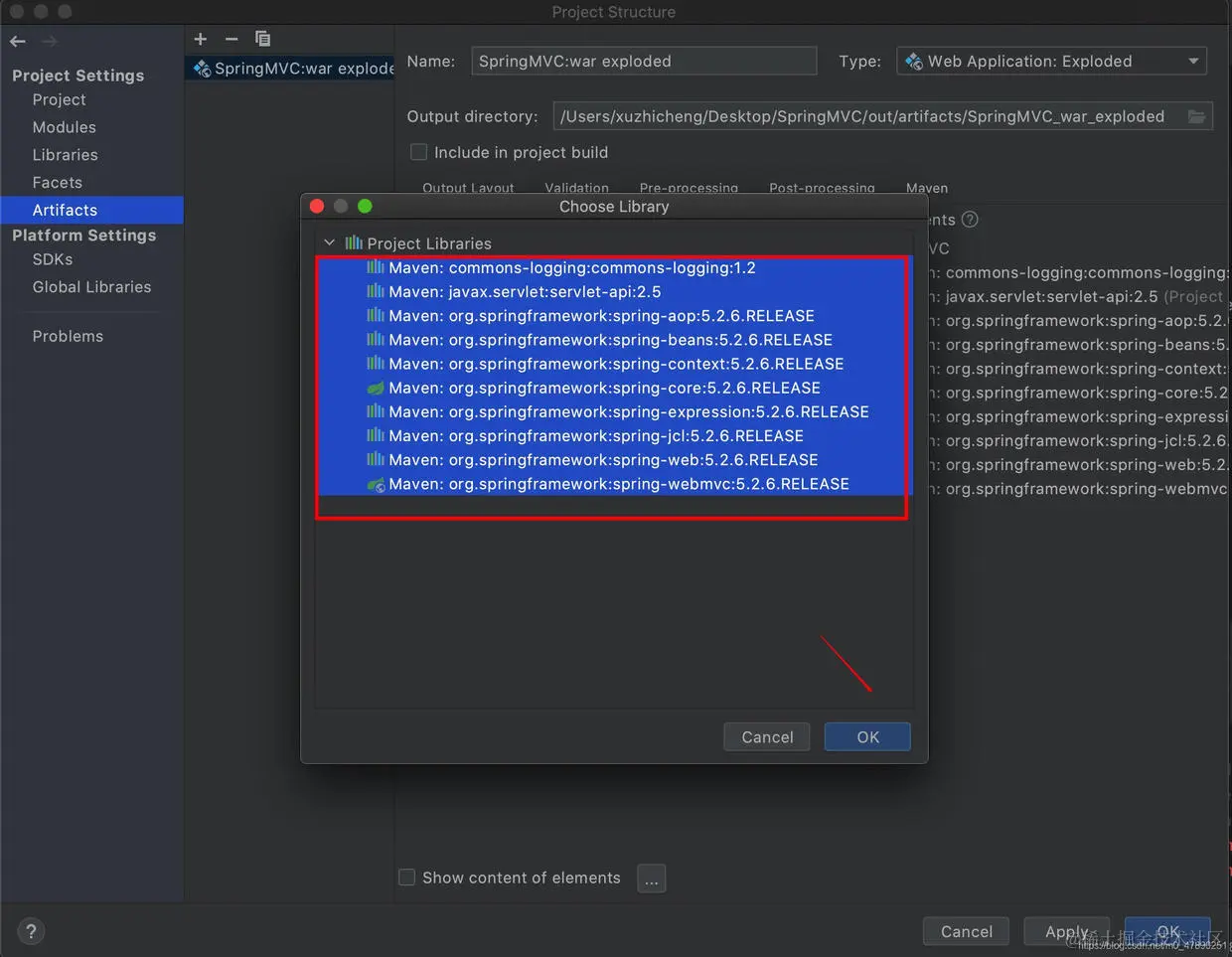Image resolution: width=1232 pixels, height=957 pixels.
Task: Click Apply in Project Structure window
Action: point(1066,931)
